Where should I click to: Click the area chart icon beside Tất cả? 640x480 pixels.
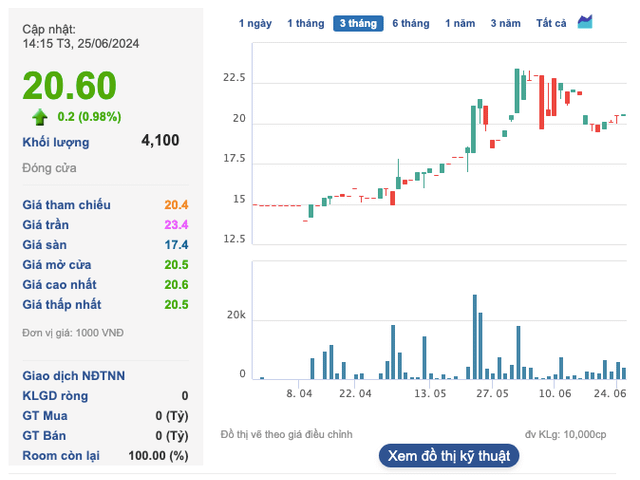tap(585, 22)
